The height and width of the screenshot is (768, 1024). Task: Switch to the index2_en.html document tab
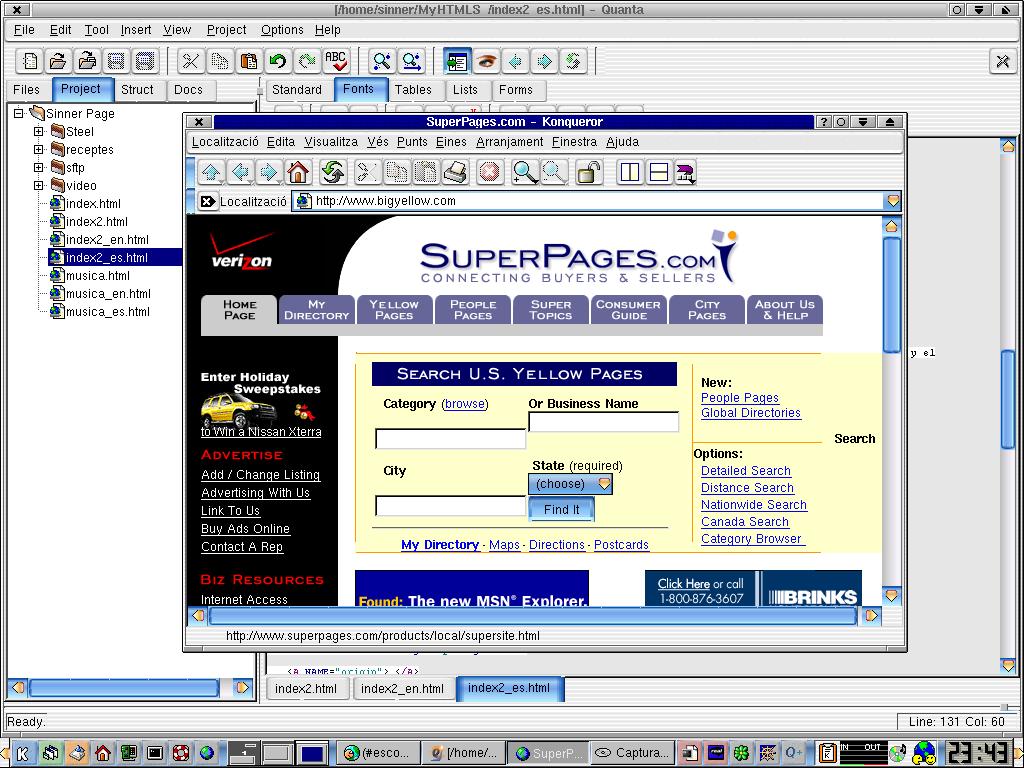tap(402, 688)
